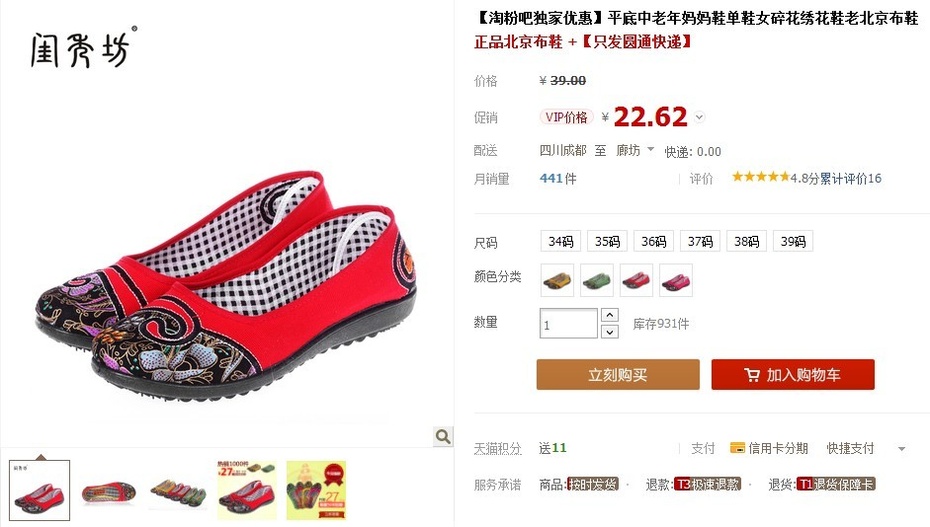Open the 廊坊 delivery destination dropdown
This screenshot has height=527, width=930.
click(x=635, y=151)
